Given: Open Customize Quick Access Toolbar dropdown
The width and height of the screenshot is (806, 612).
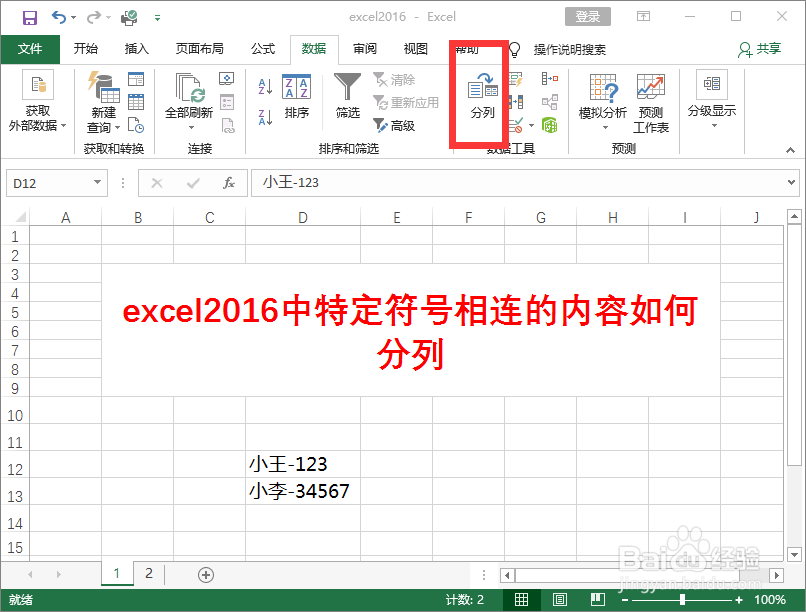Looking at the screenshot, I should click(x=157, y=18).
